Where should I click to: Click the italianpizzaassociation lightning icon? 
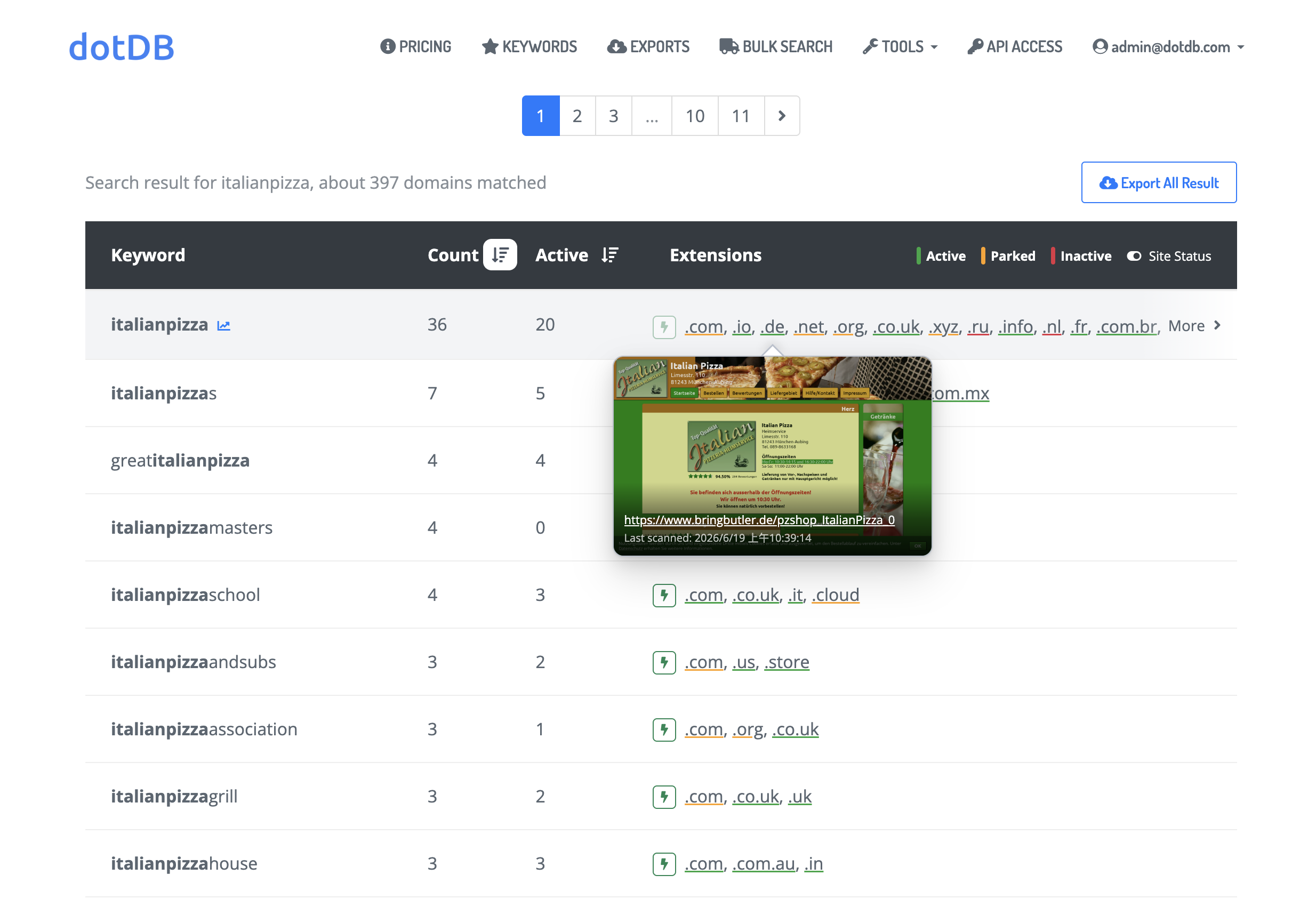664,729
